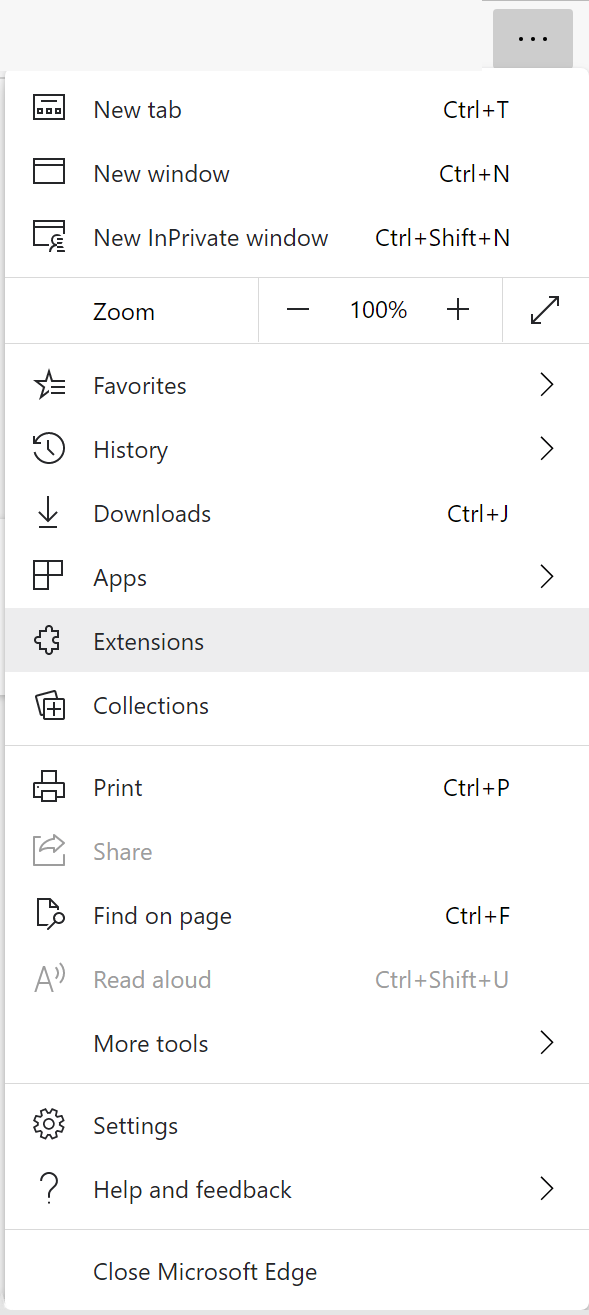Click the three-dot Settings and more button
Image resolution: width=589 pixels, height=1315 pixels.
pos(533,39)
